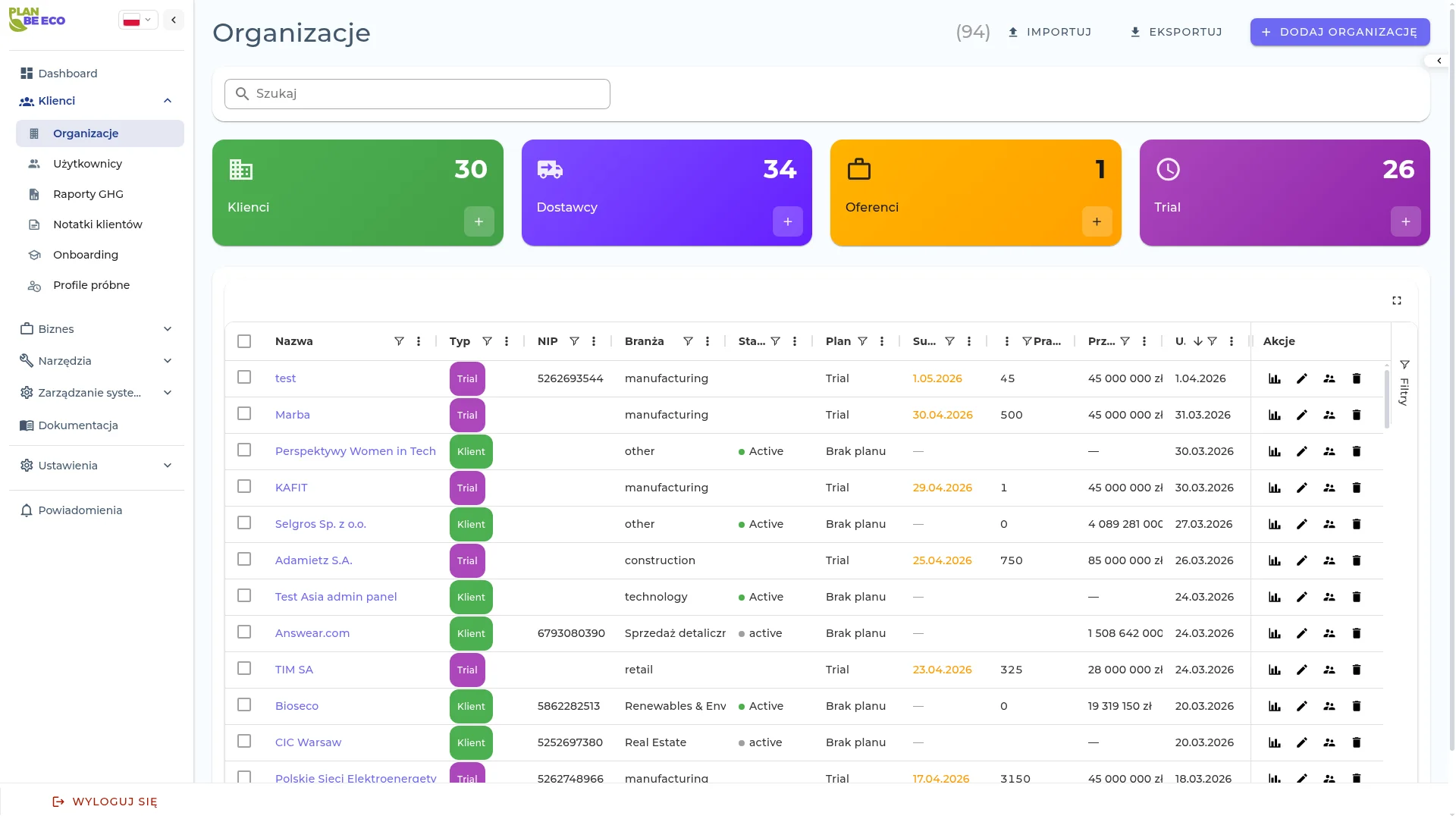
Task: Open team members icon for Selgros Sp. z o.o.
Action: [x=1329, y=524]
